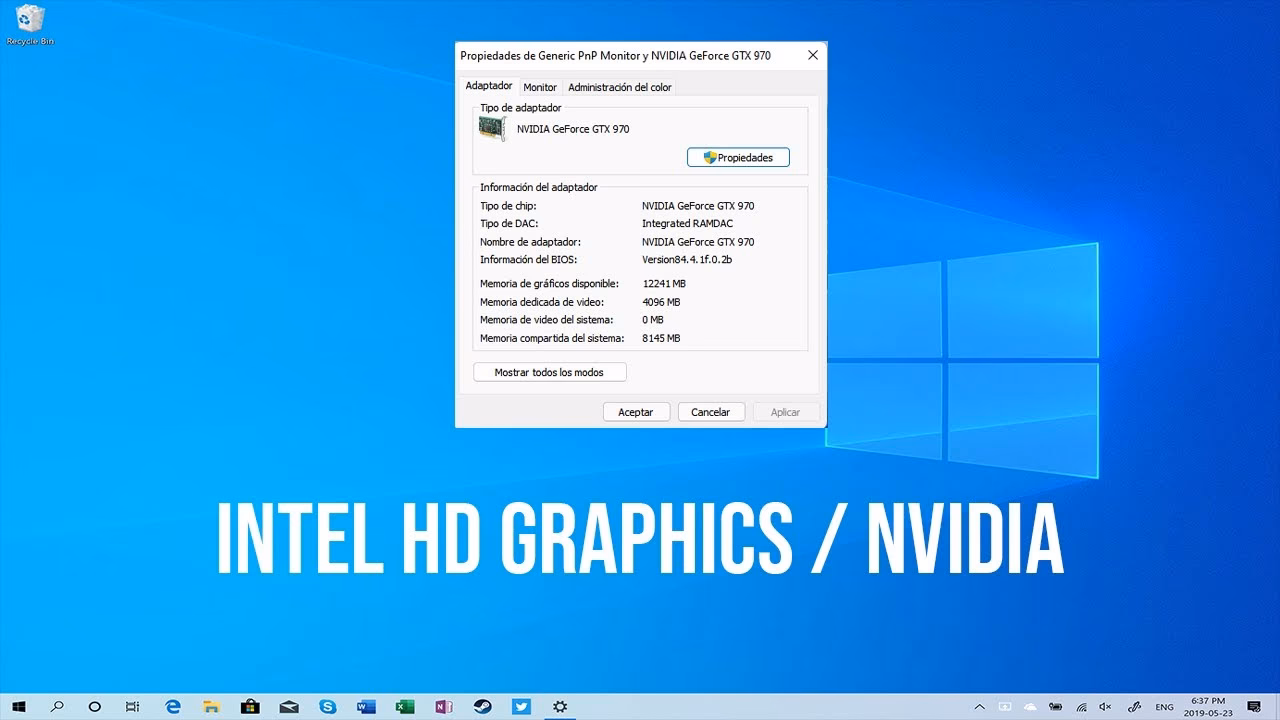1280x720 pixels.
Task: Open OneNote from the taskbar
Action: coord(444,706)
